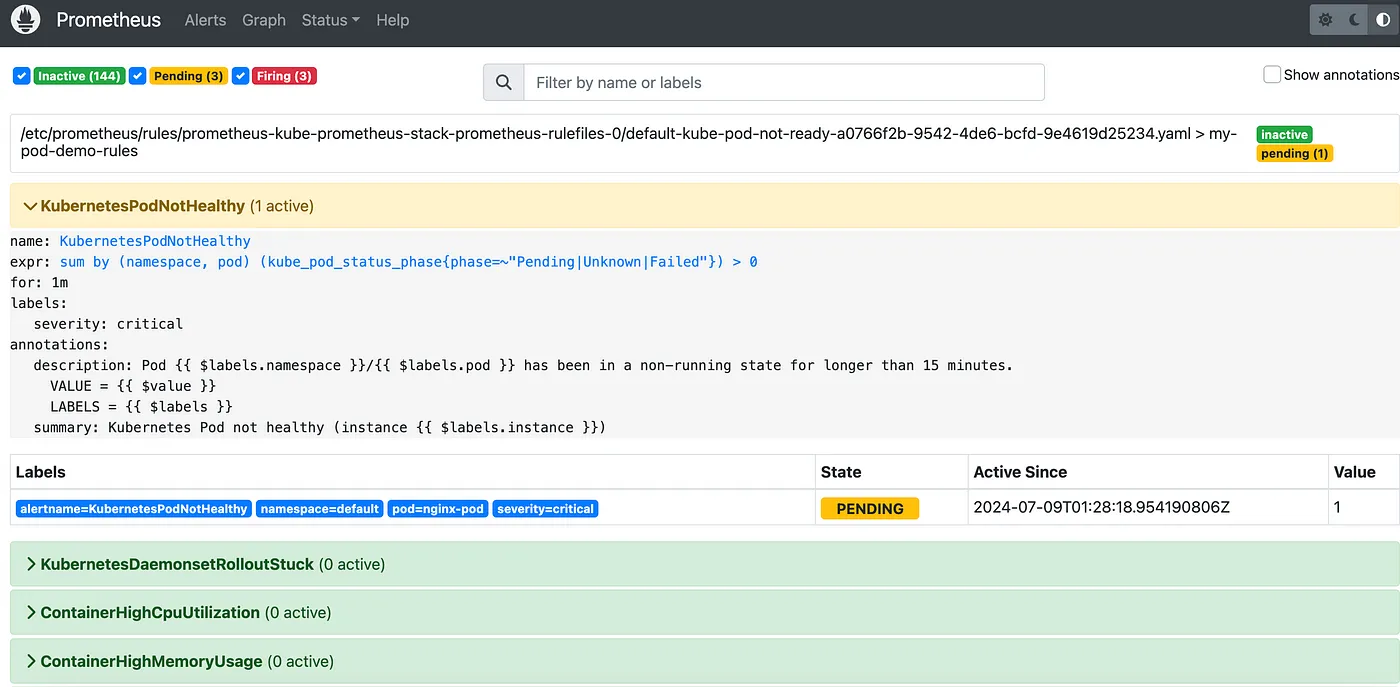1400x687 pixels.
Task: Click the PENDING state badge
Action: point(870,508)
